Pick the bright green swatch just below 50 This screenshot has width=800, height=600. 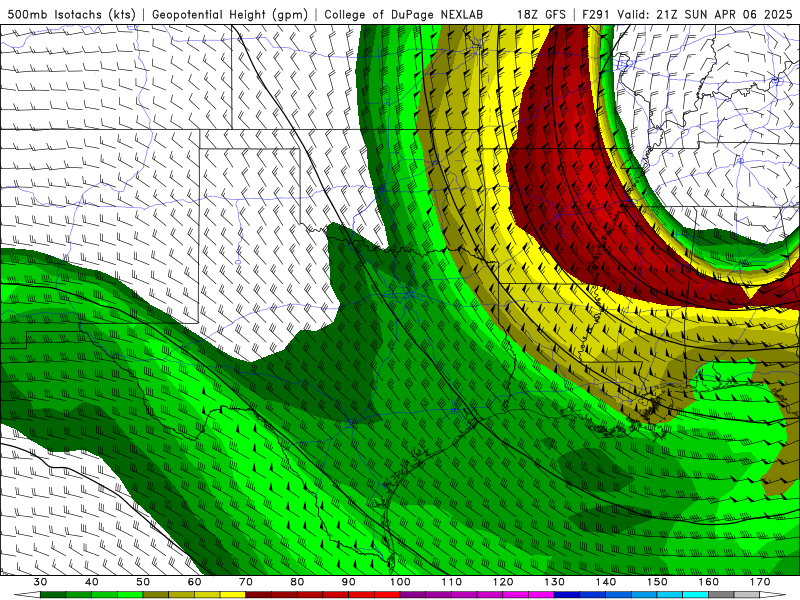[x=130, y=595]
